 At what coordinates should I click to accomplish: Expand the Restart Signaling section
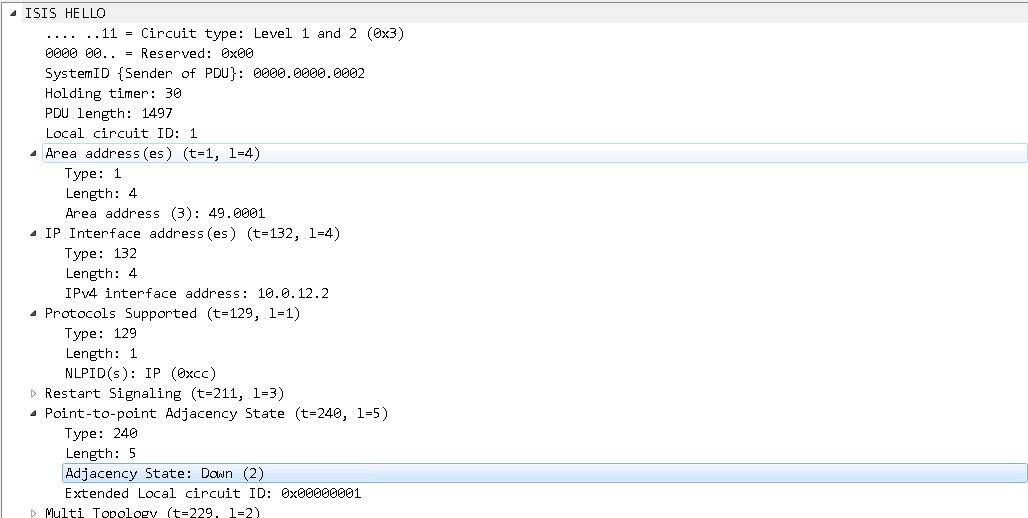(x=35, y=393)
